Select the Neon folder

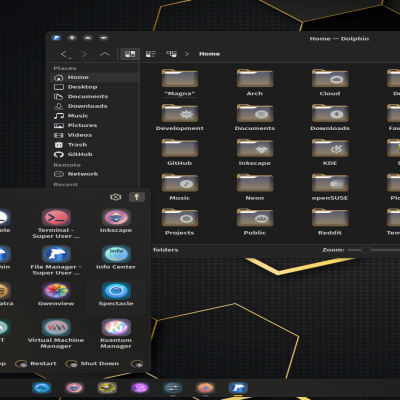255,188
